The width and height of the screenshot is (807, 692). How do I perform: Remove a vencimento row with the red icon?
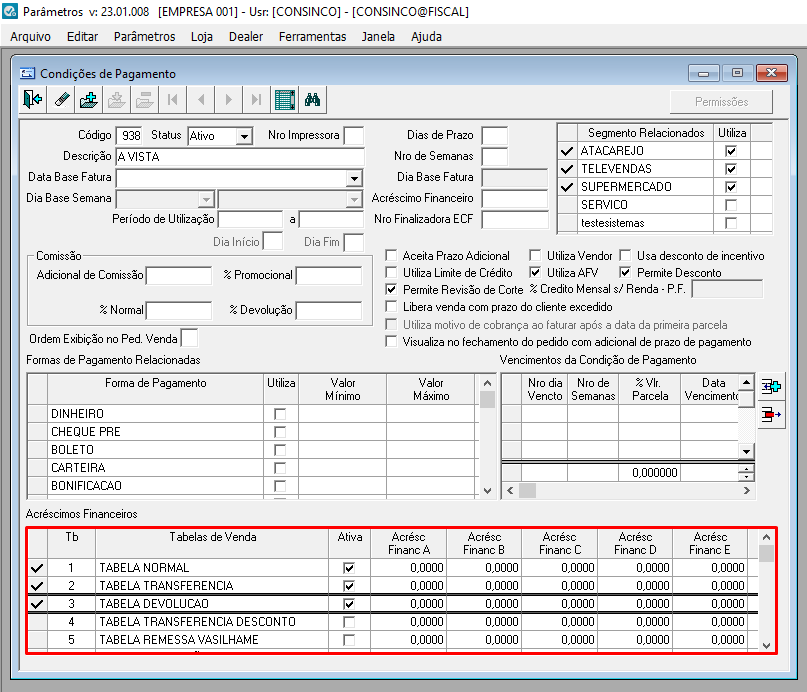point(771,414)
